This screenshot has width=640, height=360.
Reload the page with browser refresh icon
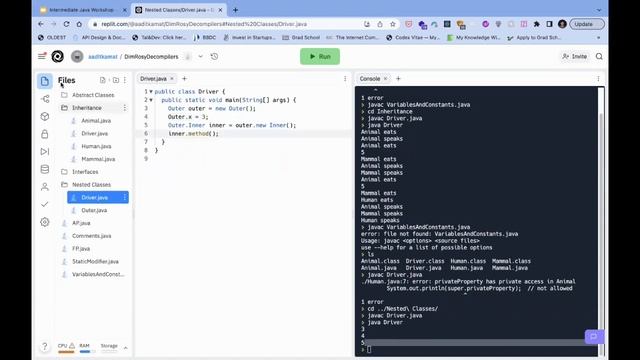(x=67, y=24)
